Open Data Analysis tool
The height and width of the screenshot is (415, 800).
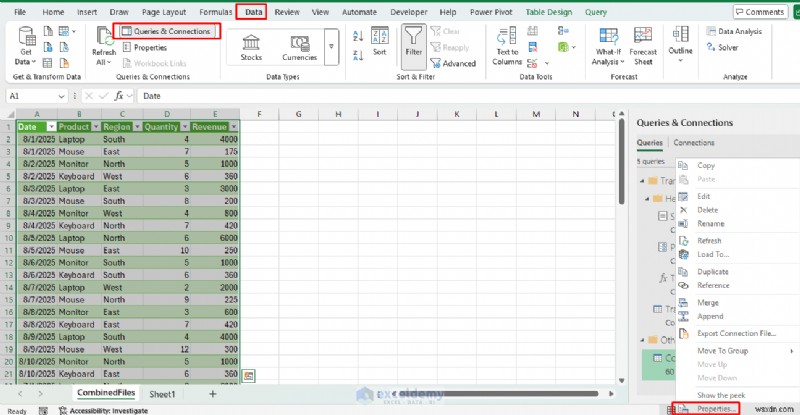pos(734,31)
